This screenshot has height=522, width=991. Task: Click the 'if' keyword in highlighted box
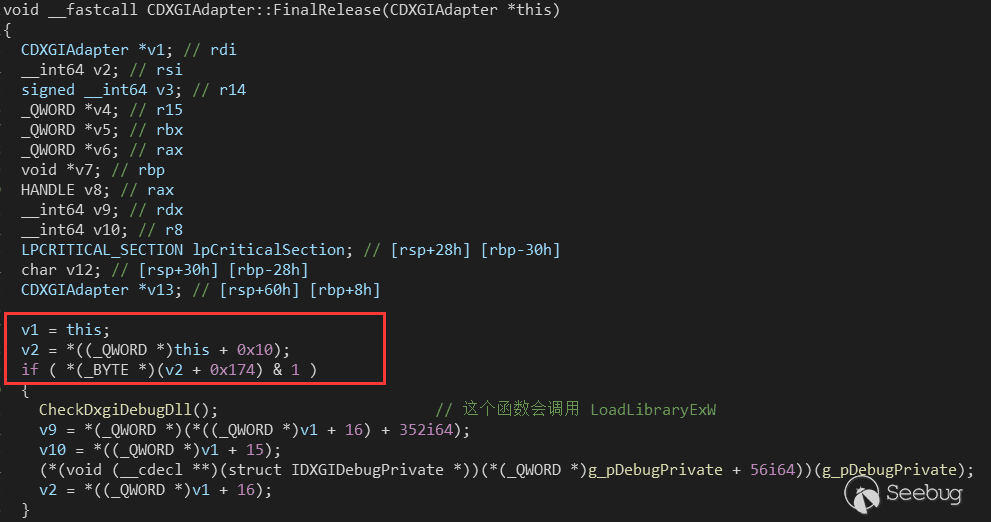(x=30, y=370)
